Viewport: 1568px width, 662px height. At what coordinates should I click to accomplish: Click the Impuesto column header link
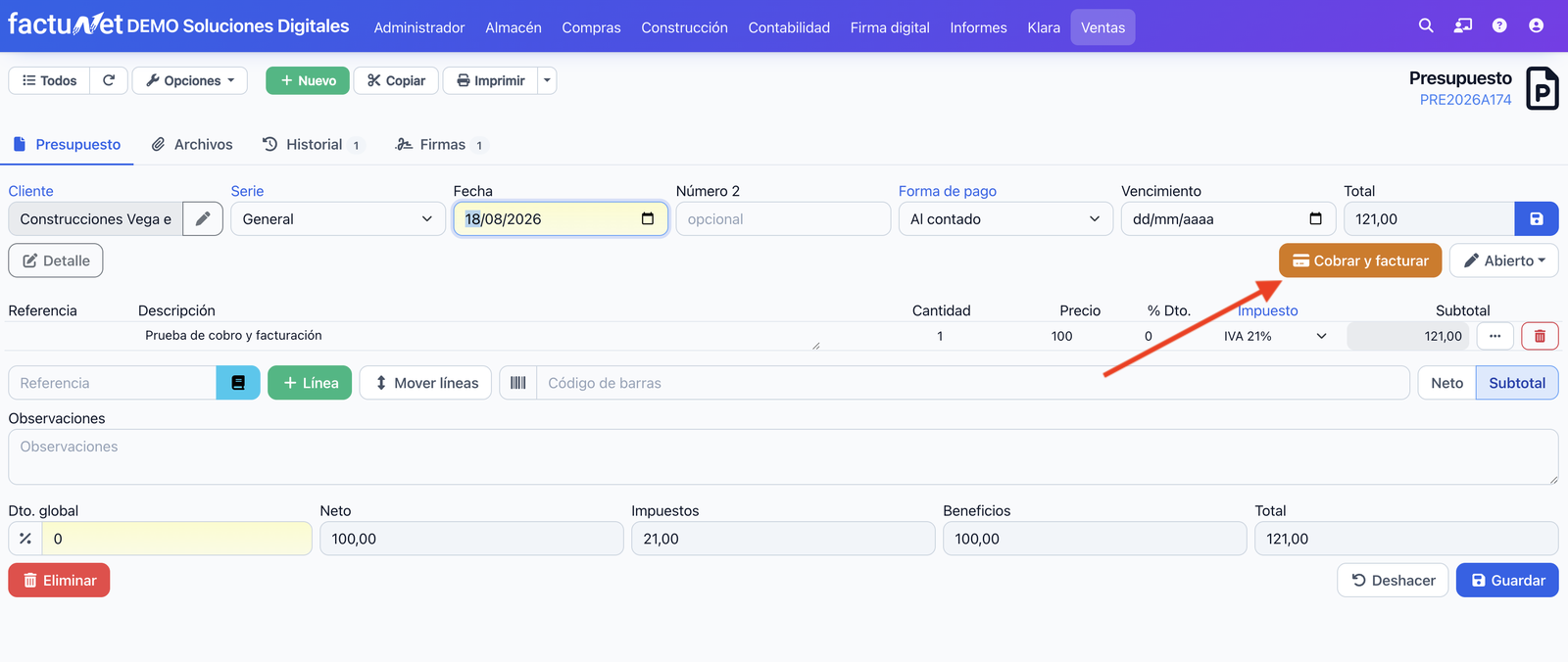tap(1267, 310)
